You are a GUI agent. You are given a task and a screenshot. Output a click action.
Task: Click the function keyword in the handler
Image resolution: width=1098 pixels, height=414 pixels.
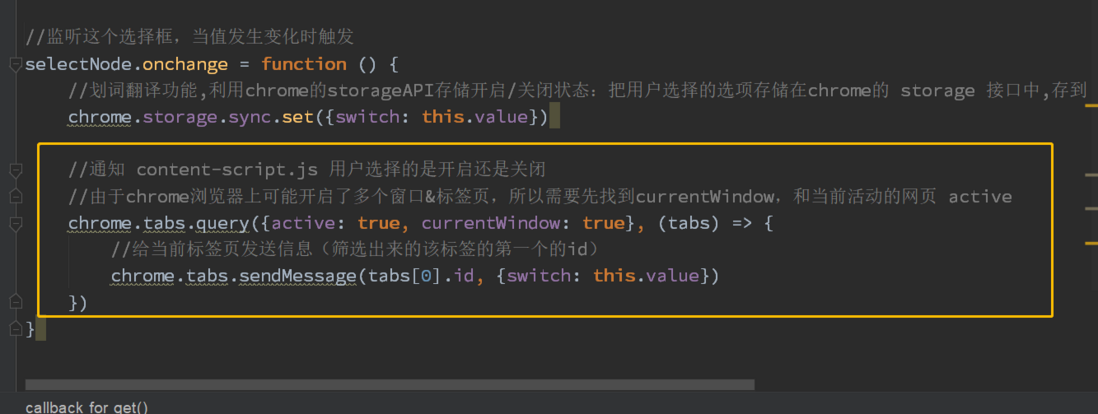point(304,65)
